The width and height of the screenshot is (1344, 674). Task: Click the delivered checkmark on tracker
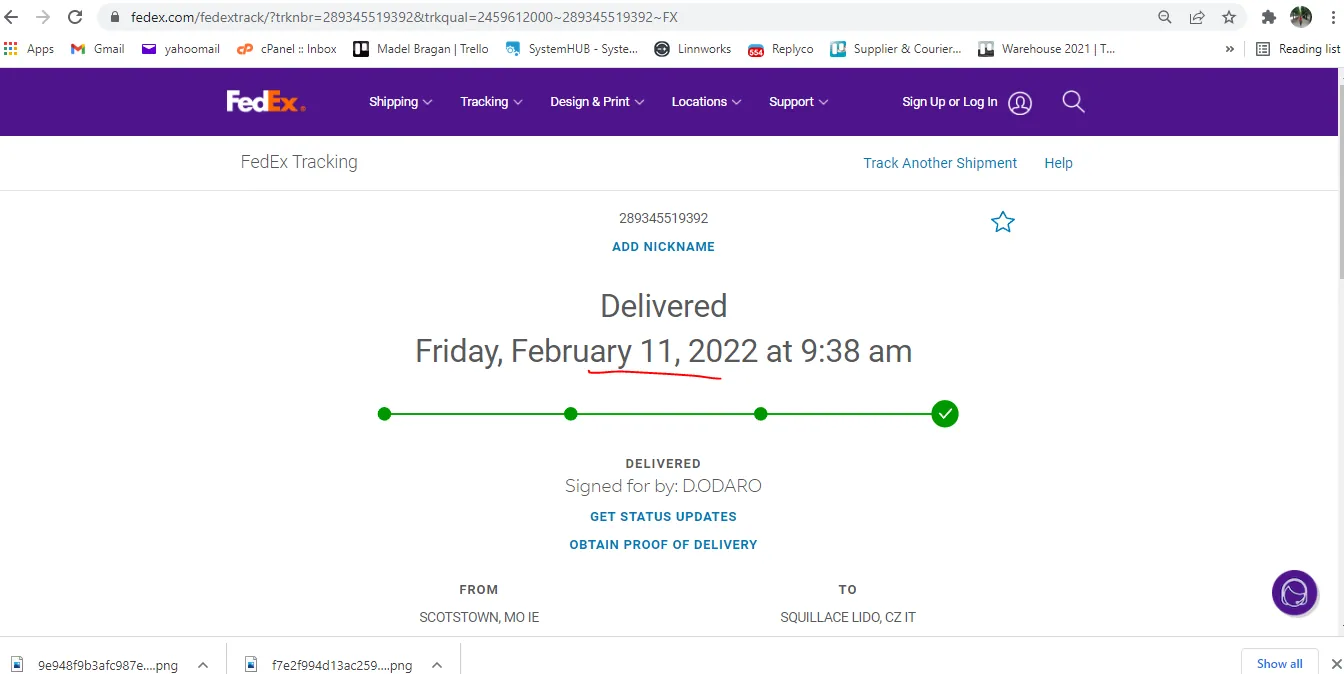pos(945,413)
